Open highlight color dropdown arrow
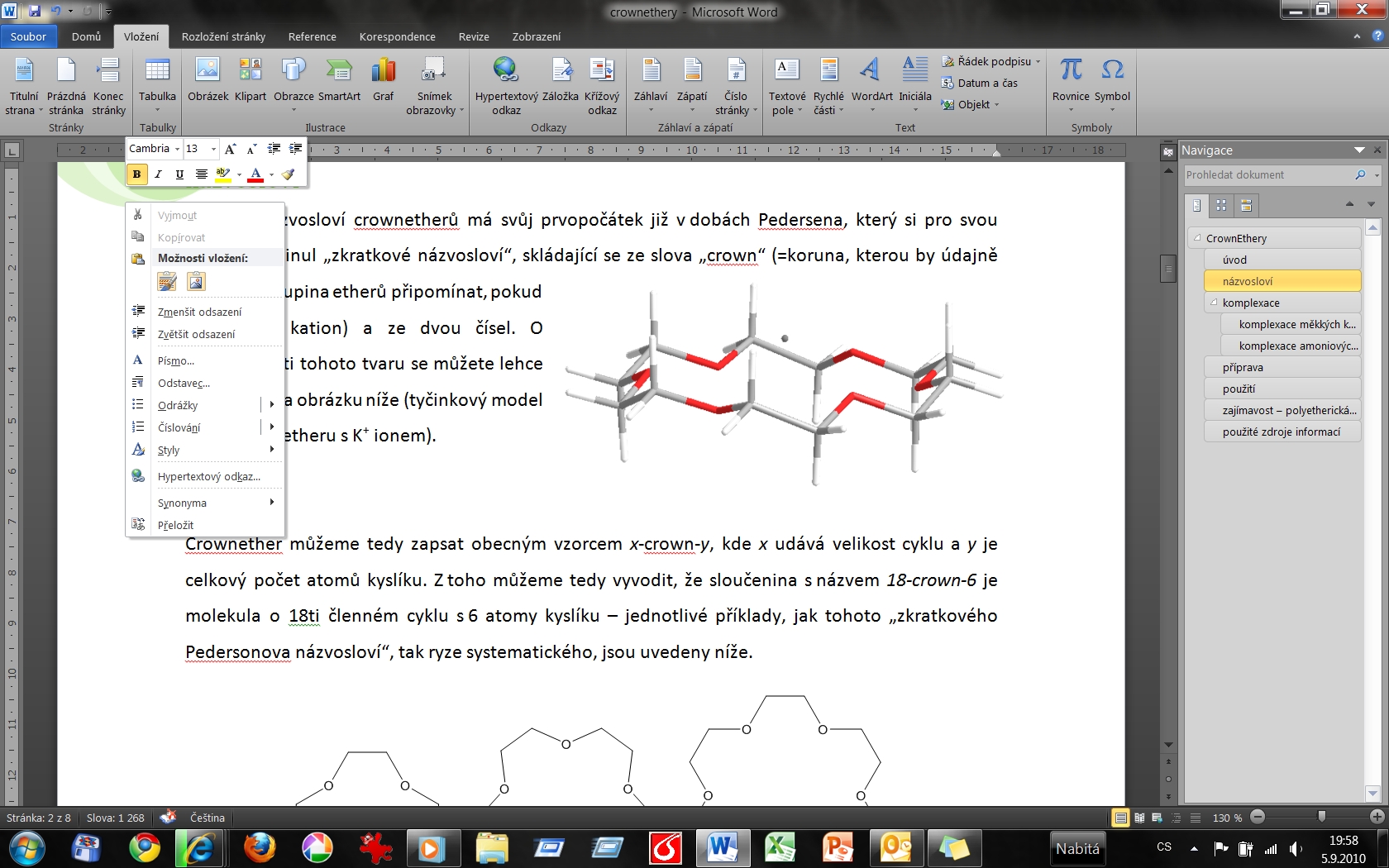The width and height of the screenshot is (1389, 868). (x=239, y=174)
